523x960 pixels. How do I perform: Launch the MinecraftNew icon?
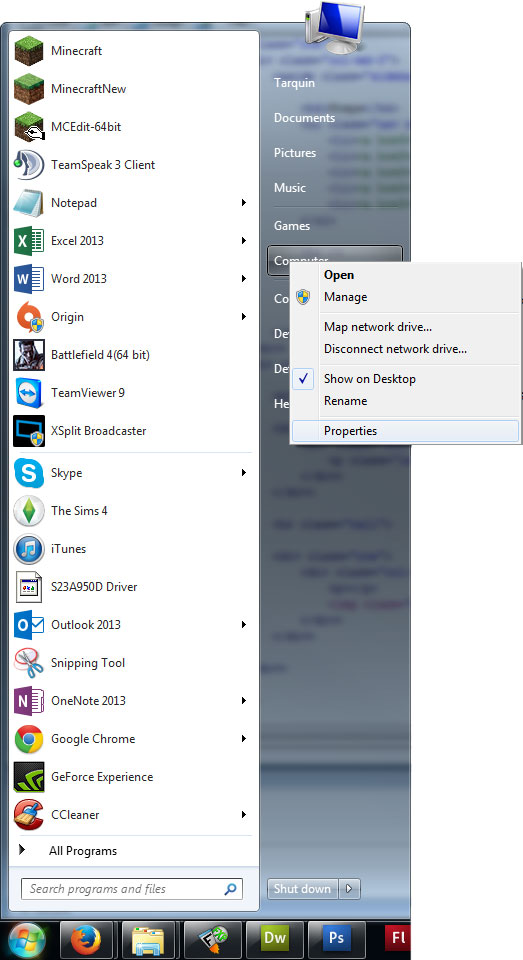point(29,89)
